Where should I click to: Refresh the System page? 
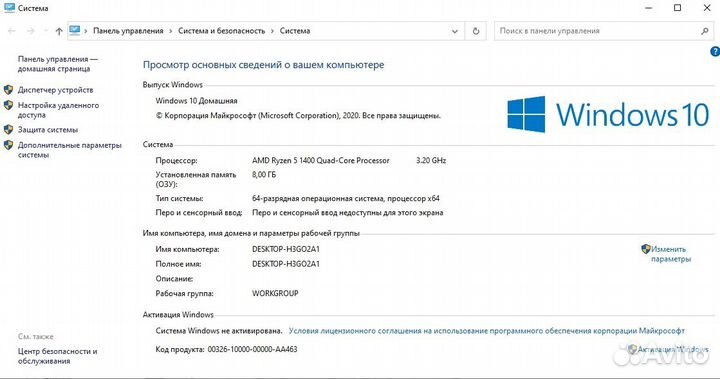pyautogui.click(x=476, y=31)
